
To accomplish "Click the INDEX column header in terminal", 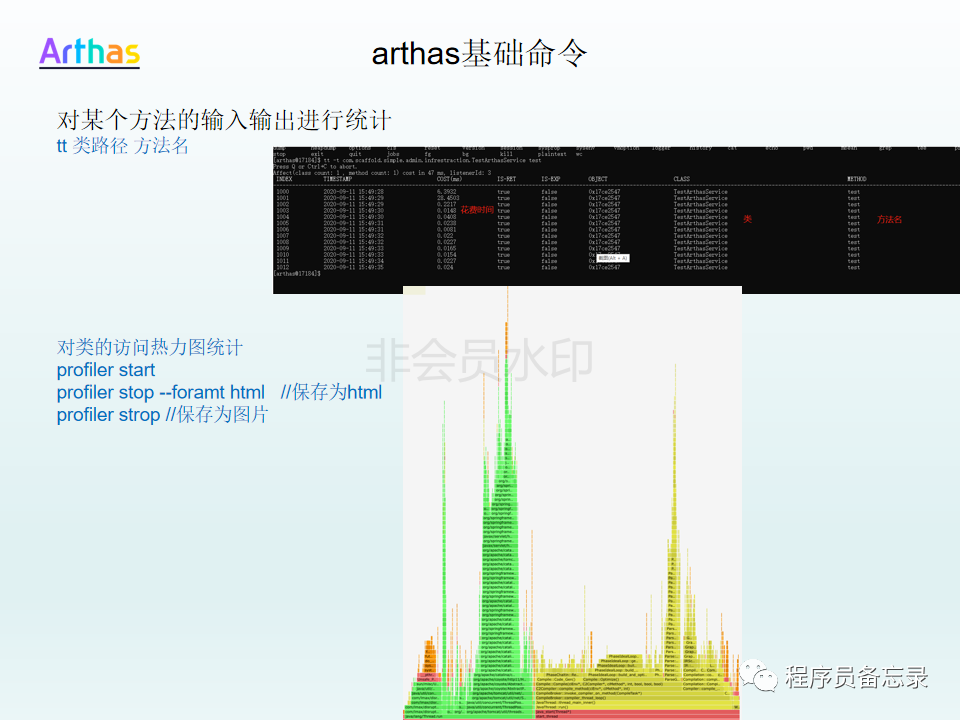I will pyautogui.click(x=284, y=179).
